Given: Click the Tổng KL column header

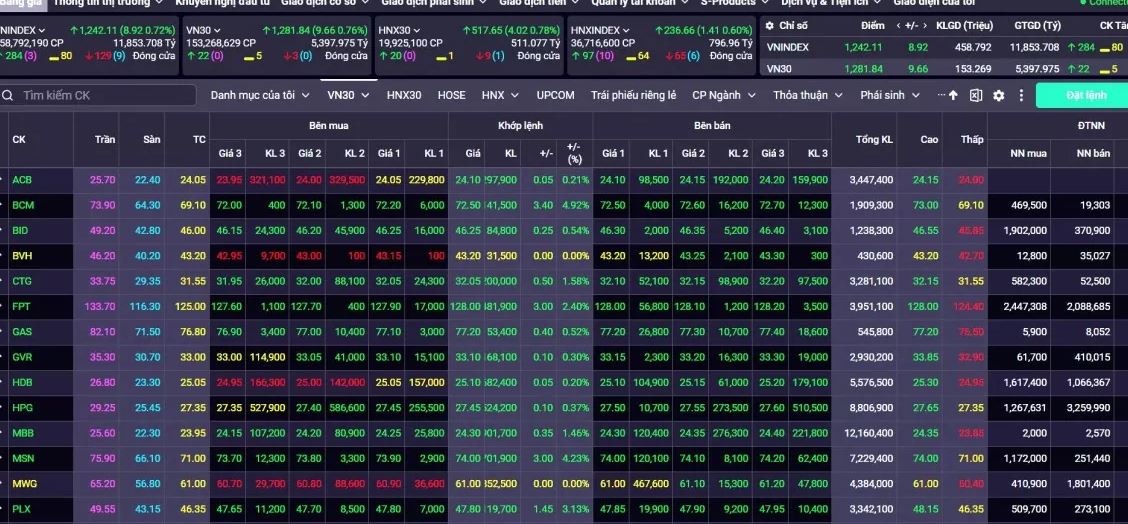Looking at the screenshot, I should pyautogui.click(x=873, y=140).
